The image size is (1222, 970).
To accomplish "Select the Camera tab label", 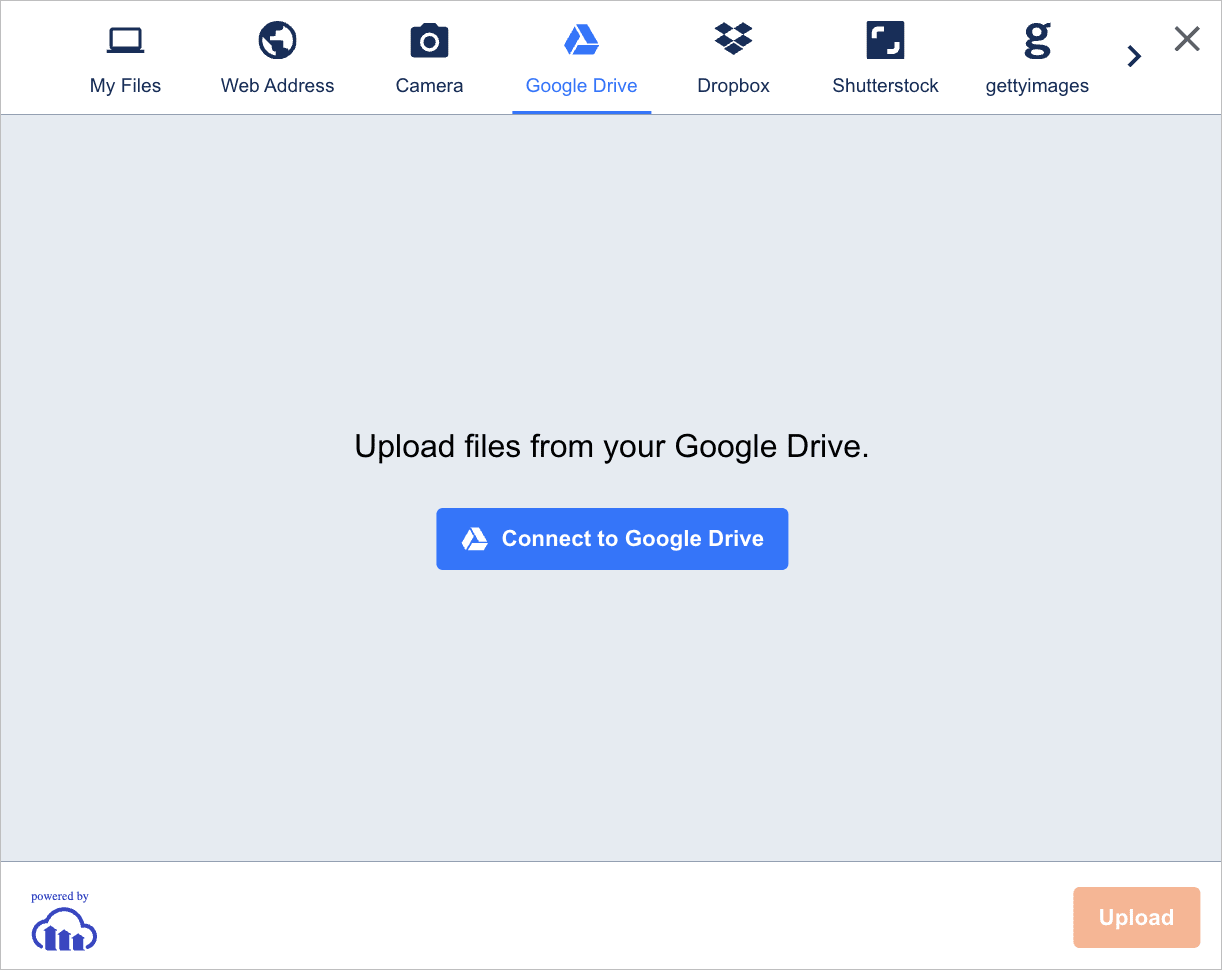I will click(430, 86).
